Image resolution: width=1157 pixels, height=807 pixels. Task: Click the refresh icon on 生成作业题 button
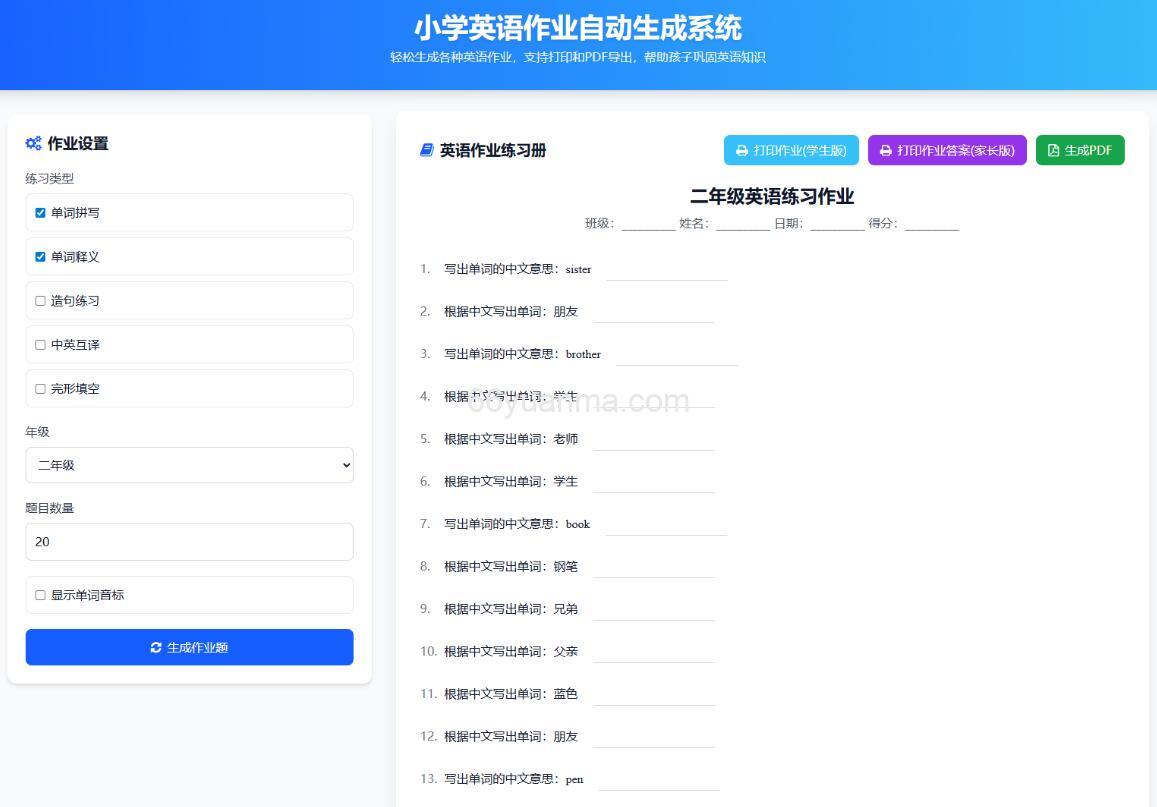click(x=157, y=647)
